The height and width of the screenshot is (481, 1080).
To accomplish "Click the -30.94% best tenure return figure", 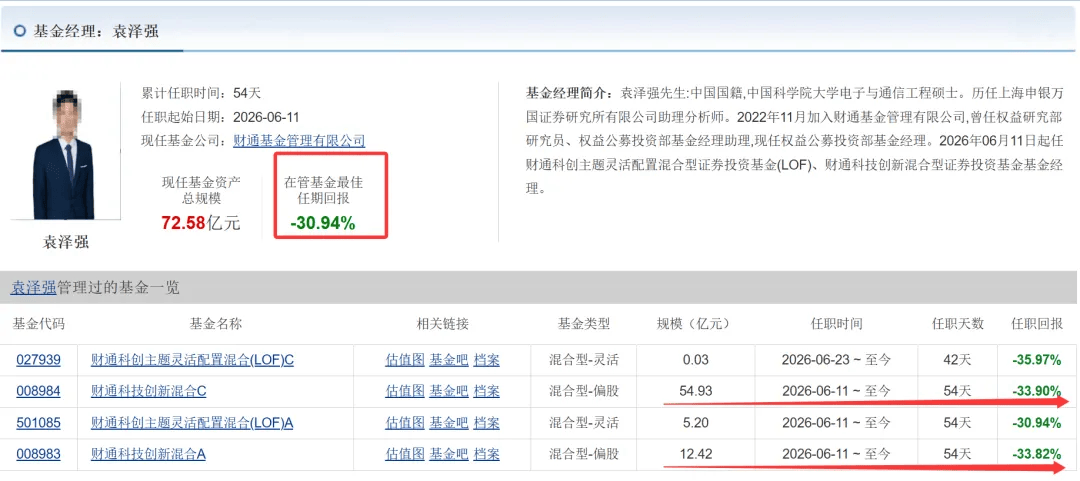I will point(322,223).
